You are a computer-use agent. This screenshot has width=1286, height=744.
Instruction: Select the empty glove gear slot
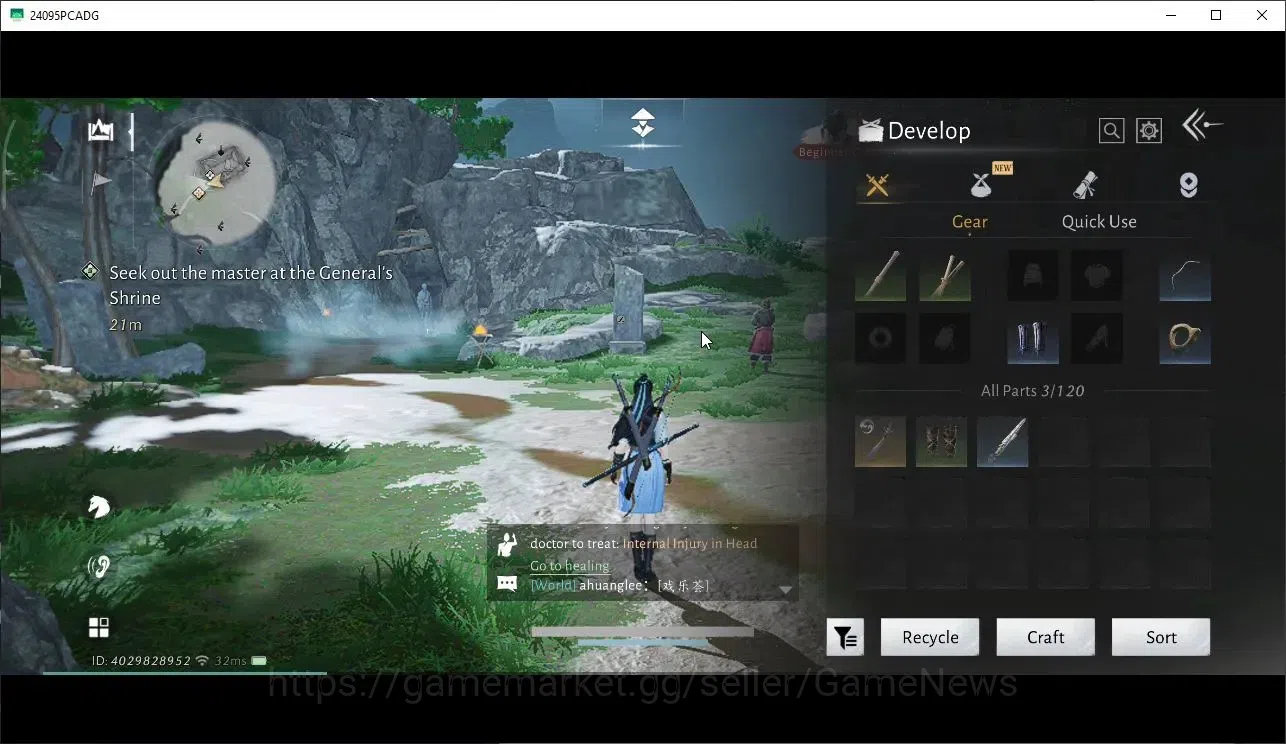tap(945, 338)
